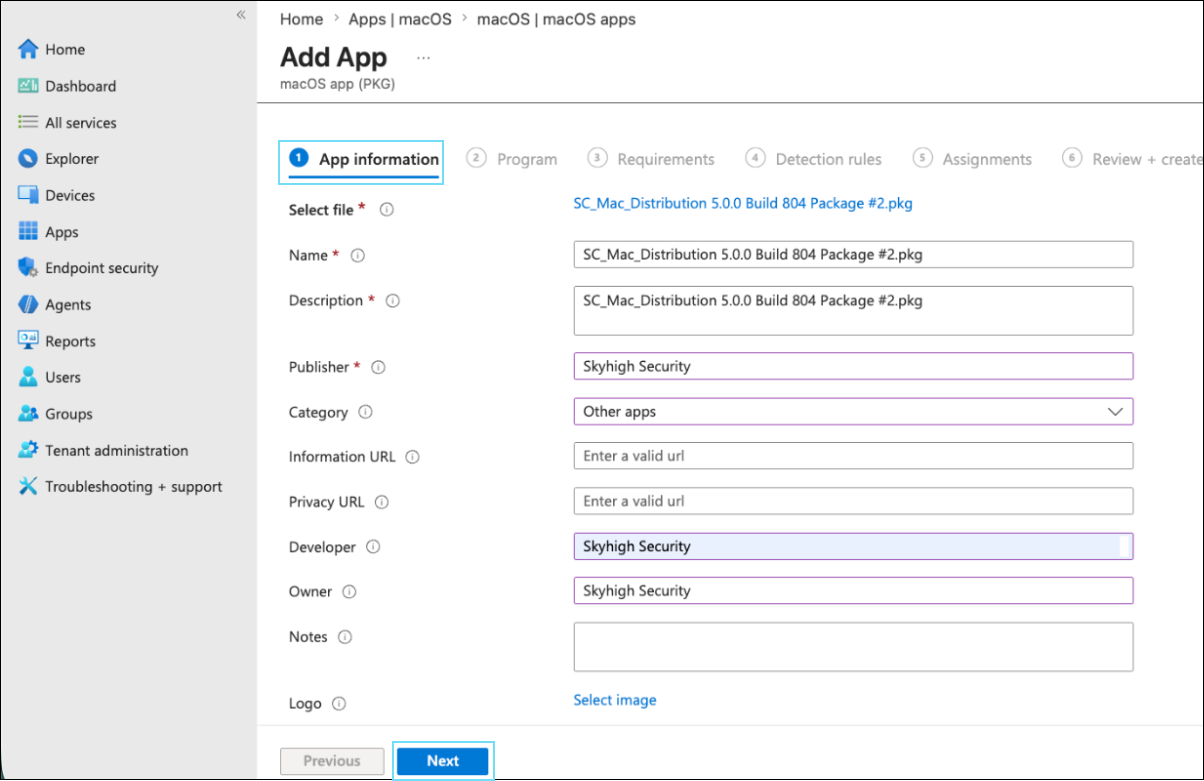Click info icon next to Select file
The width and height of the screenshot is (1204, 781).
pos(386,210)
